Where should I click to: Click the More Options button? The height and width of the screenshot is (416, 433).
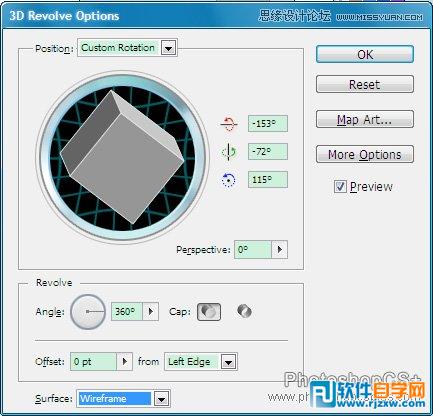coord(365,154)
